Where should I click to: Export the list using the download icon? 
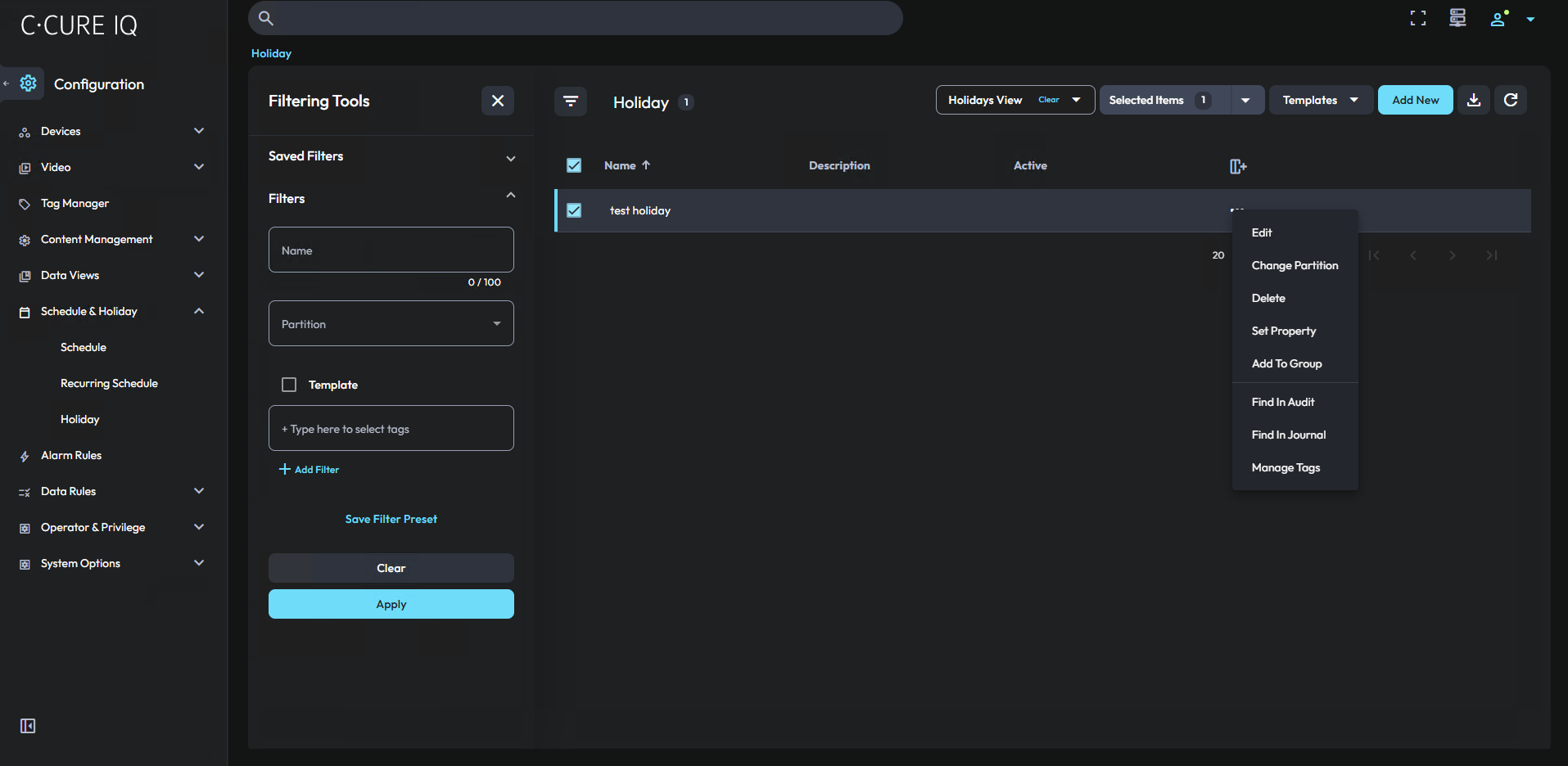click(1473, 99)
